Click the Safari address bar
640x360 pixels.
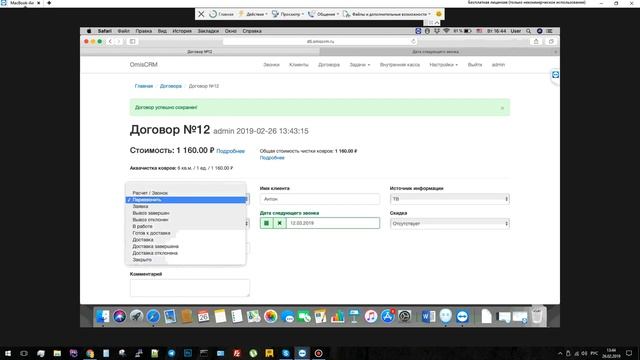[320, 41]
